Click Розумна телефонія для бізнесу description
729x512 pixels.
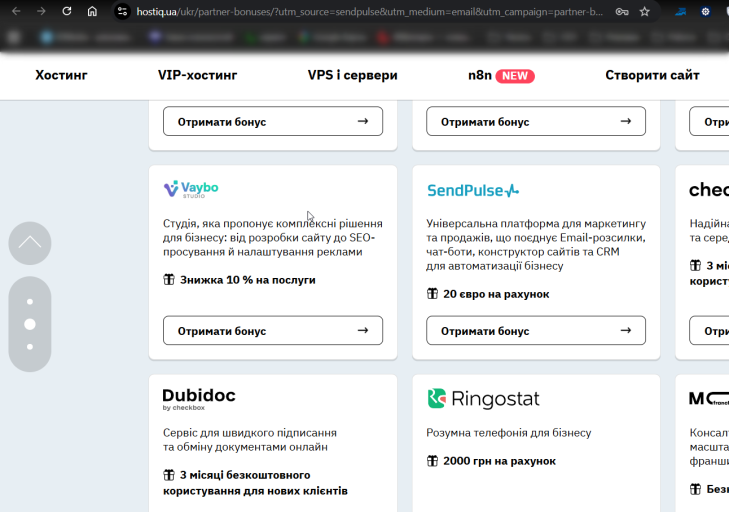(509, 433)
